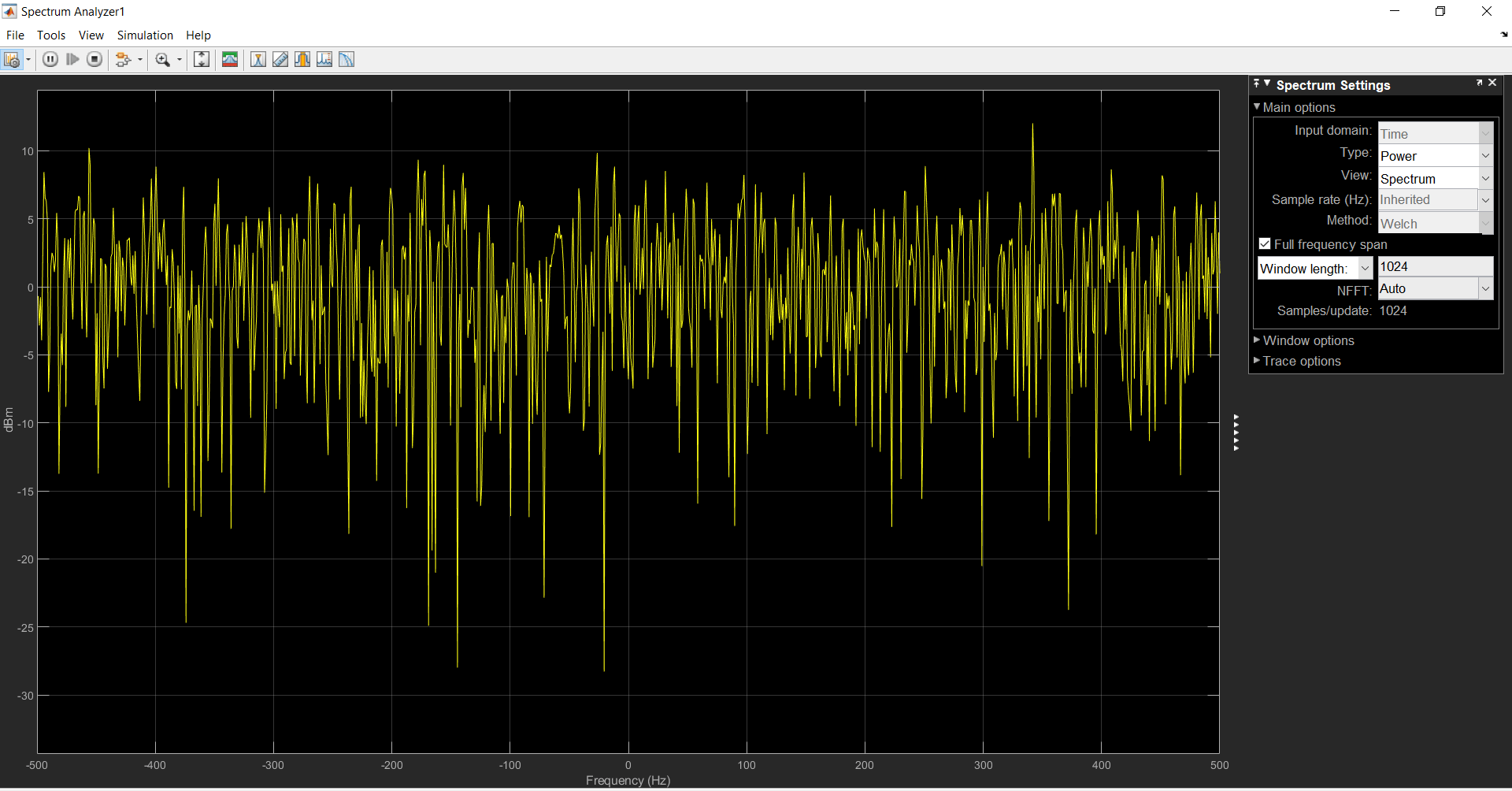
Task: Pause the simulation
Action: coord(50,60)
